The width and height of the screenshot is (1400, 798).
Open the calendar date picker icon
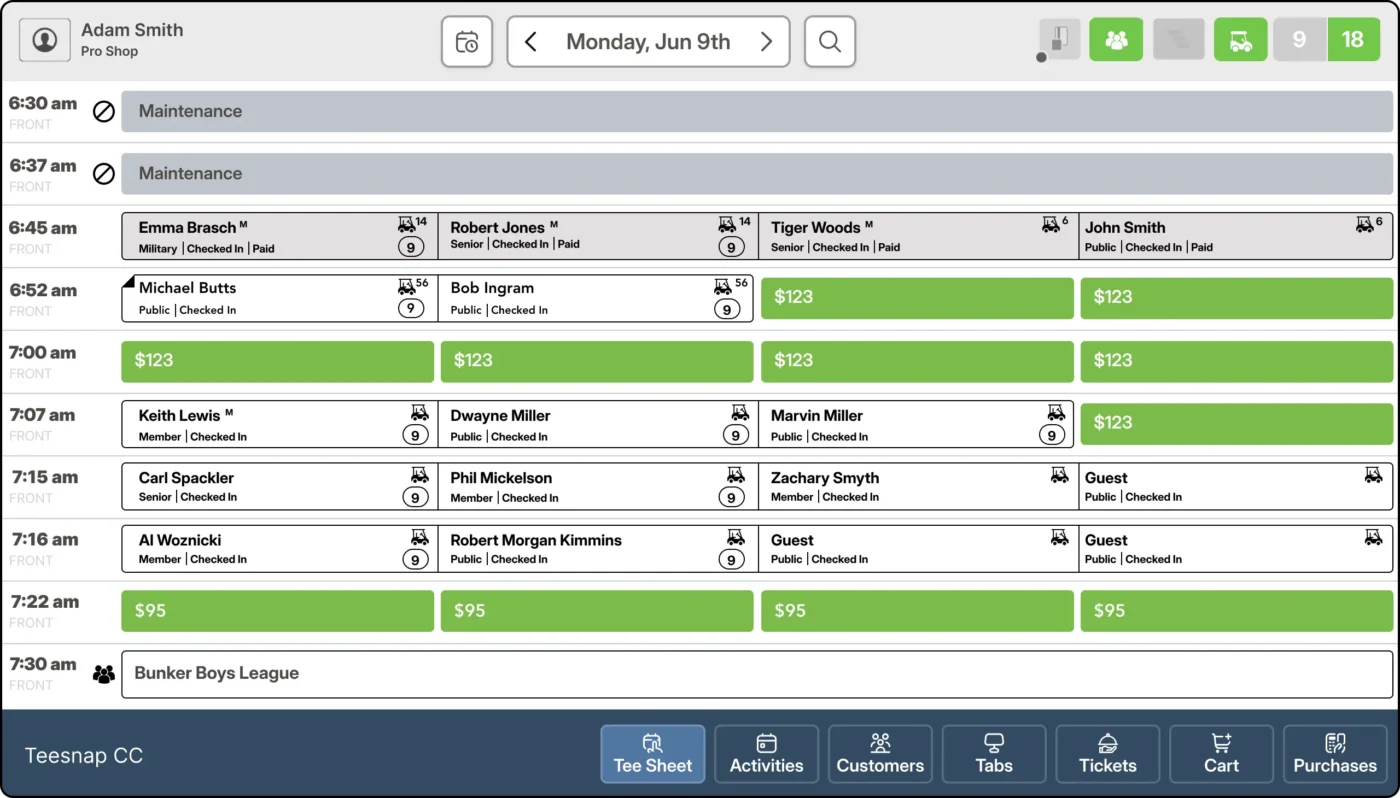pyautogui.click(x=467, y=42)
